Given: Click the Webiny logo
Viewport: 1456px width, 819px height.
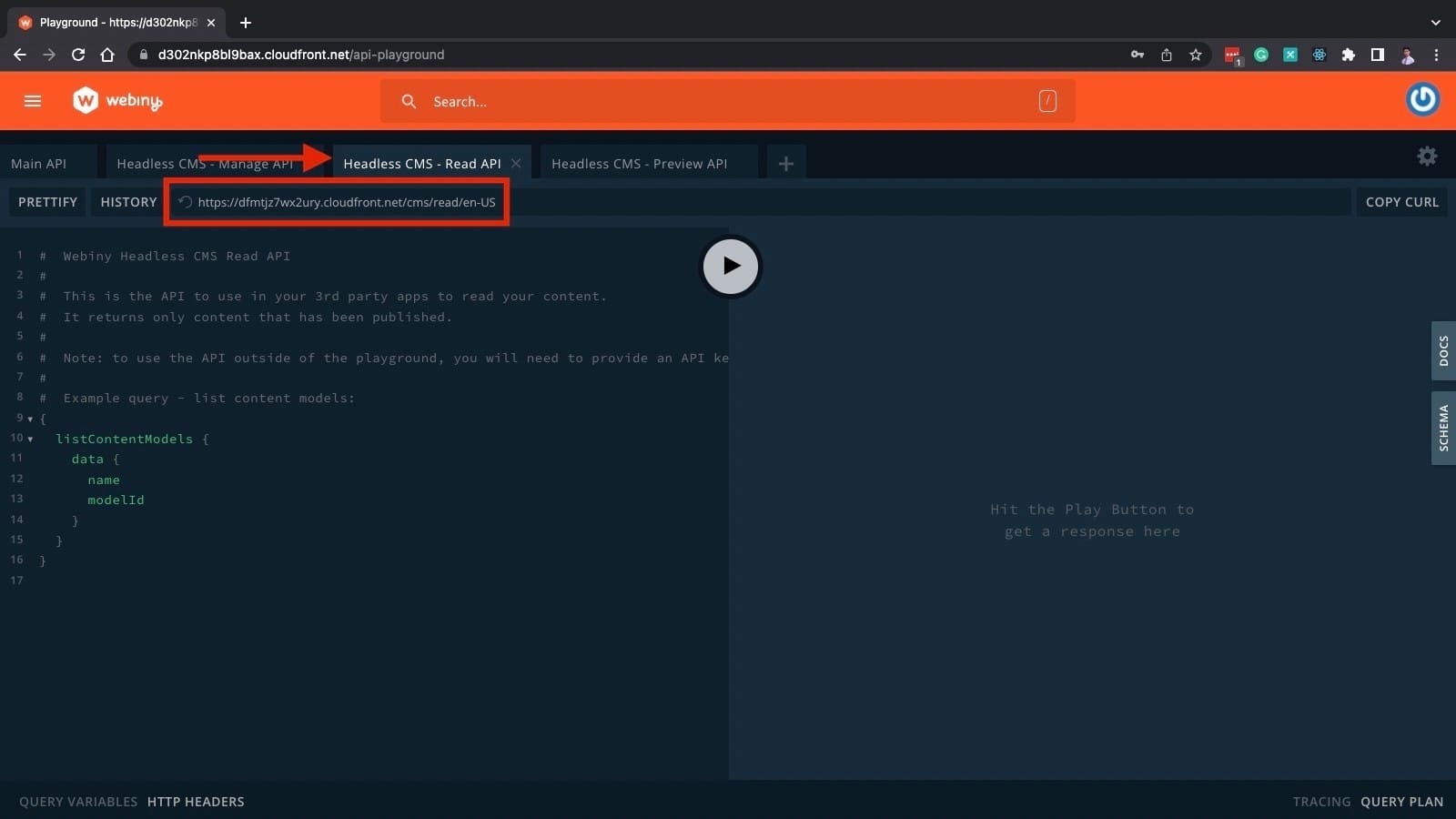Looking at the screenshot, I should 116,101.
